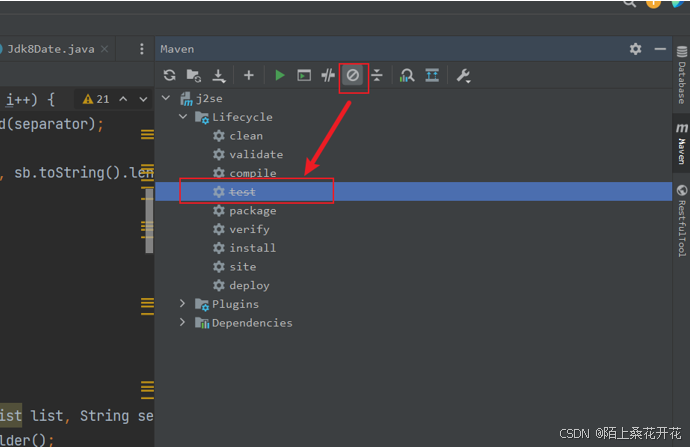Click the 21 warnings indicator

(96, 99)
